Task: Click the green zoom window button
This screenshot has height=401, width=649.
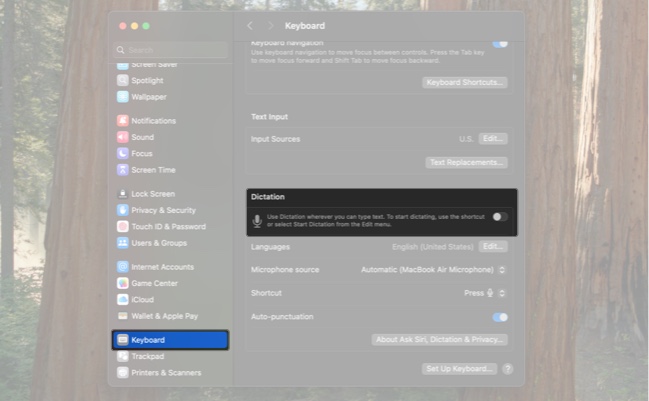Action: coord(146,26)
